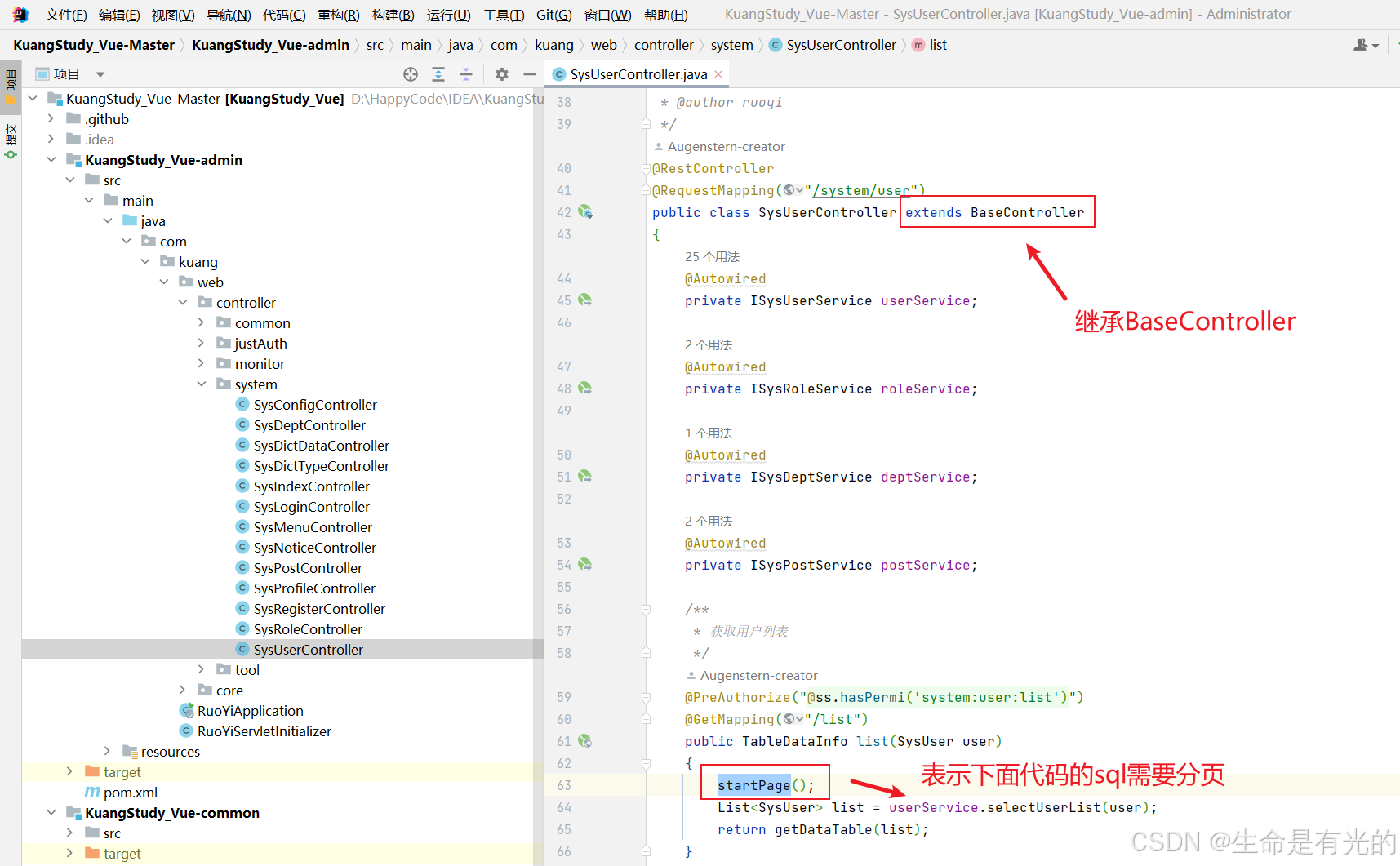Collapse the KuangStudy_Vue-Master root node
This screenshot has width=1400, height=866.
coord(33,99)
